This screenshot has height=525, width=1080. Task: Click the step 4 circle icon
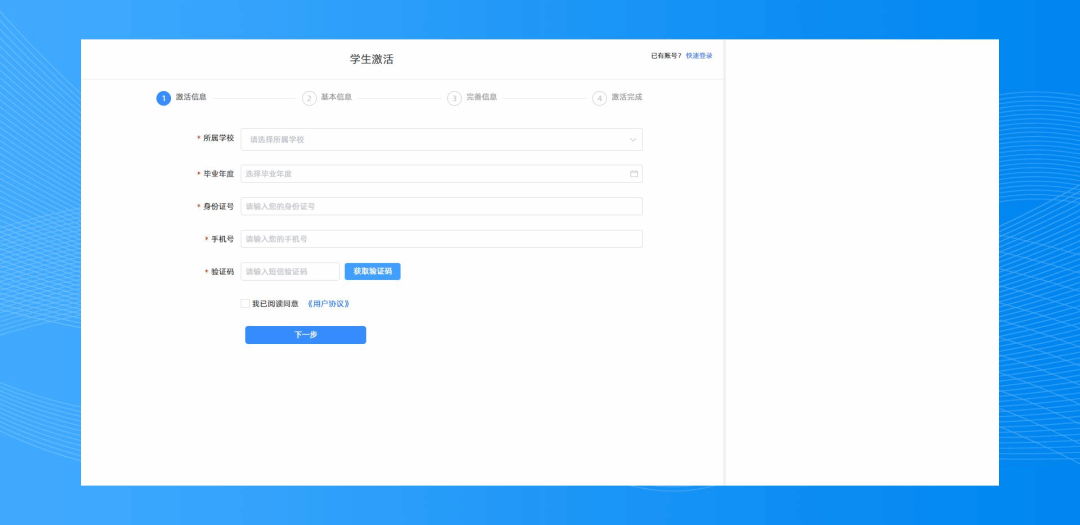pos(599,98)
